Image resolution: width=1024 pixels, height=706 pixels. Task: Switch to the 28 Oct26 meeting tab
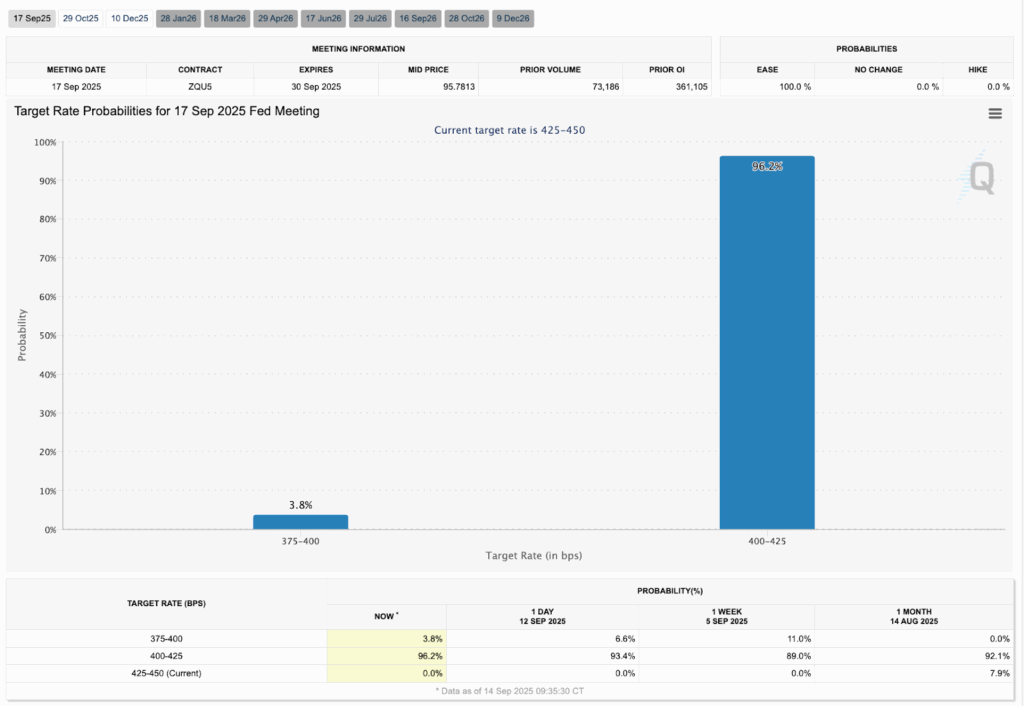467,18
